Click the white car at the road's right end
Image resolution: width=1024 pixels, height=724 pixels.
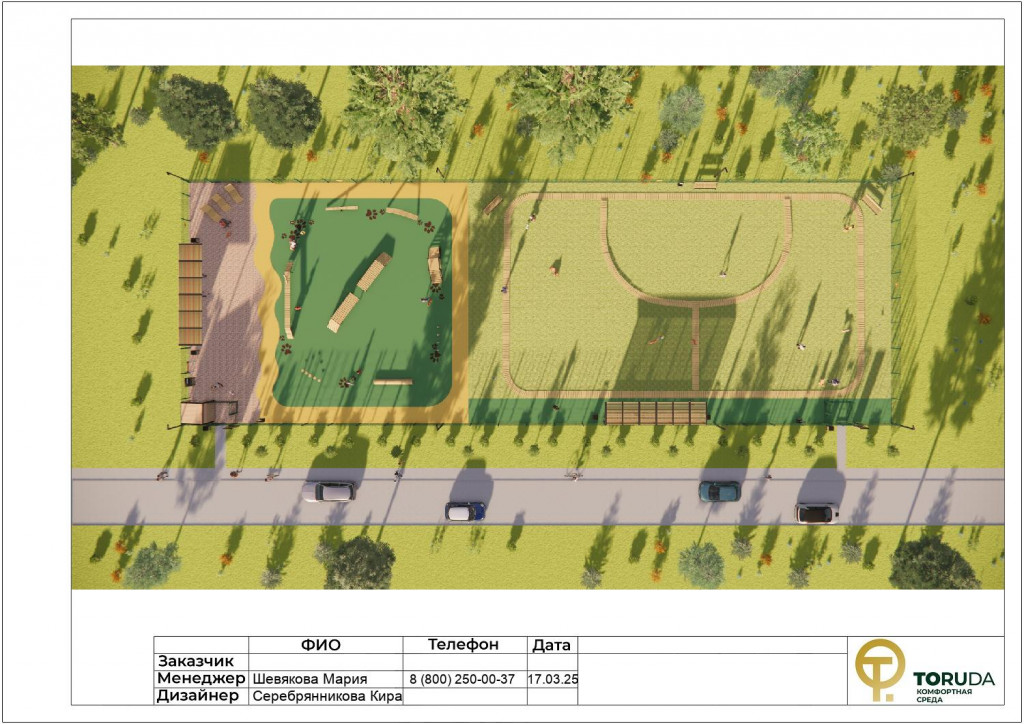(815, 512)
